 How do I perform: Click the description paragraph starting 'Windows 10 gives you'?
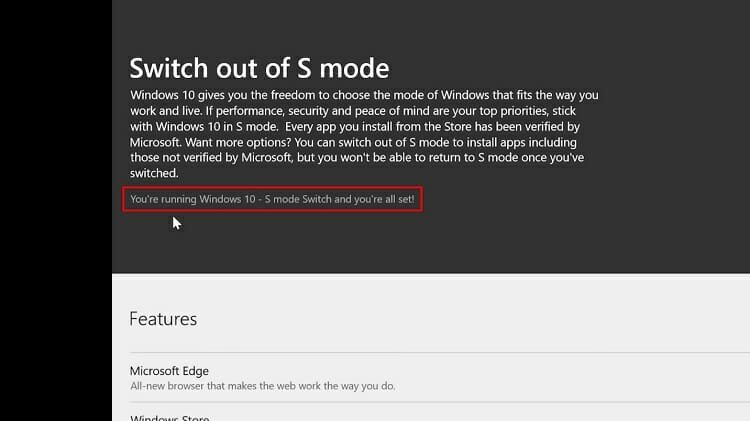tap(364, 134)
